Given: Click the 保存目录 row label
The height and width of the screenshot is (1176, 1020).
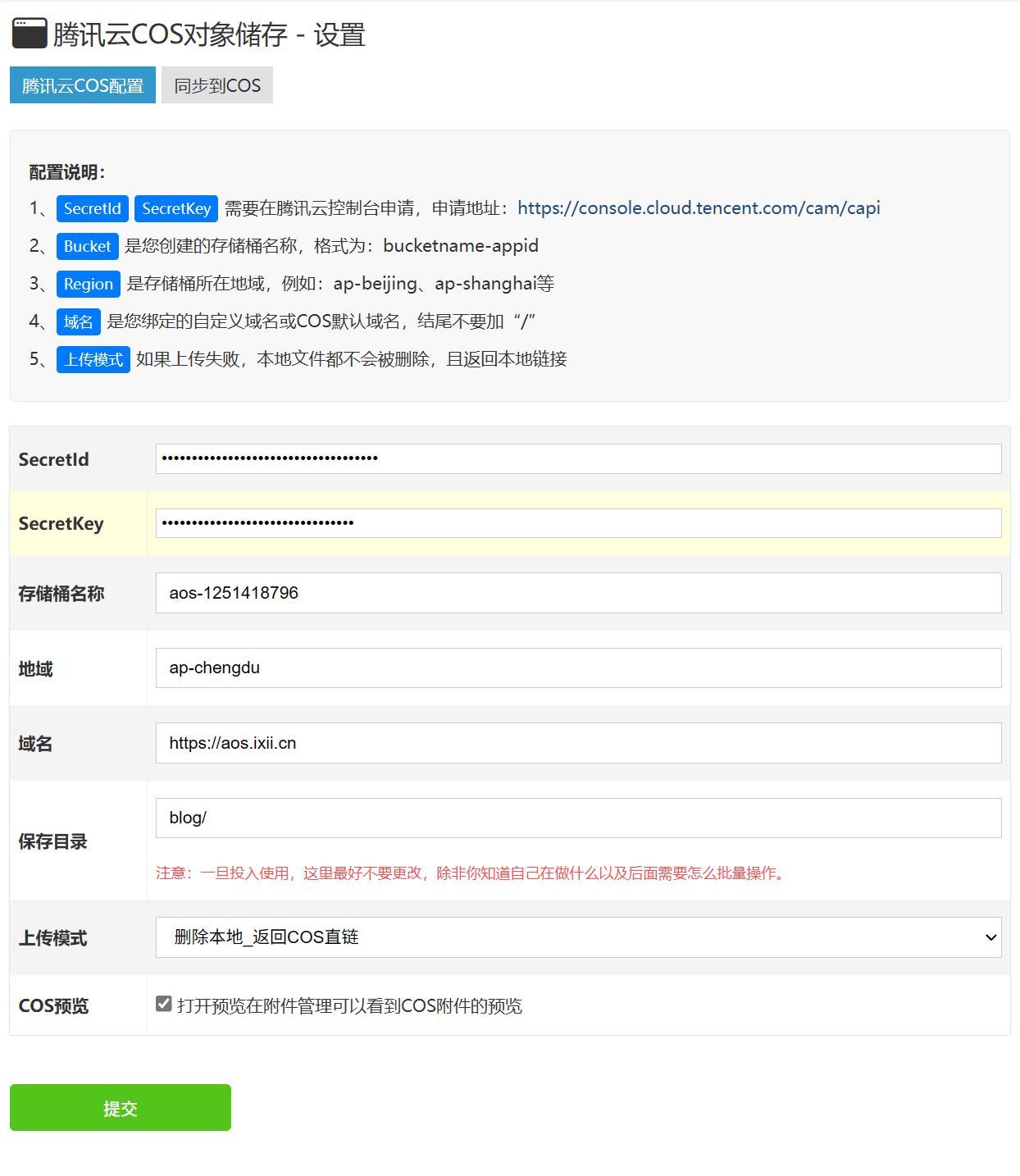Looking at the screenshot, I should point(52,841).
